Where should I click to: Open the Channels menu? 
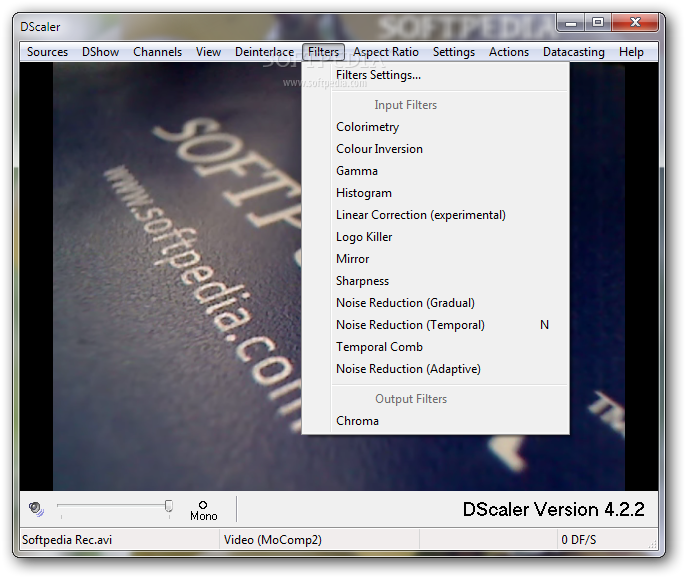tap(158, 52)
